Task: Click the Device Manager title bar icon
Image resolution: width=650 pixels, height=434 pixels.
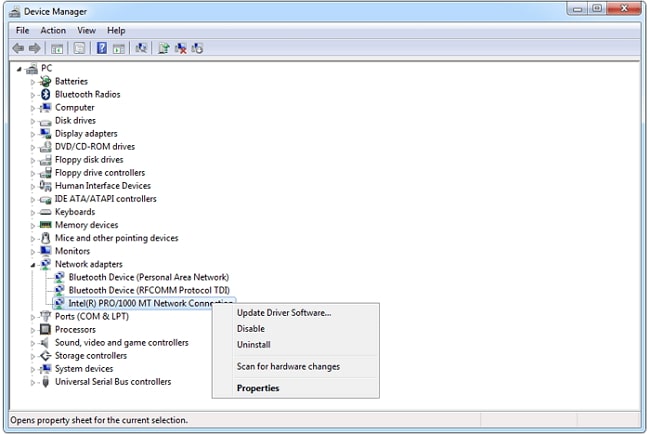Action: [15, 12]
